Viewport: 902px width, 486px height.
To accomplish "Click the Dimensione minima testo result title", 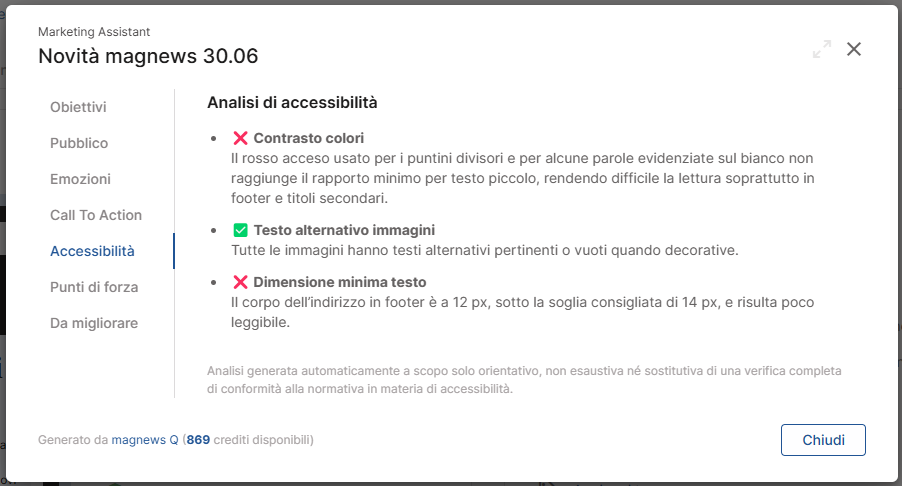I will coord(340,282).
